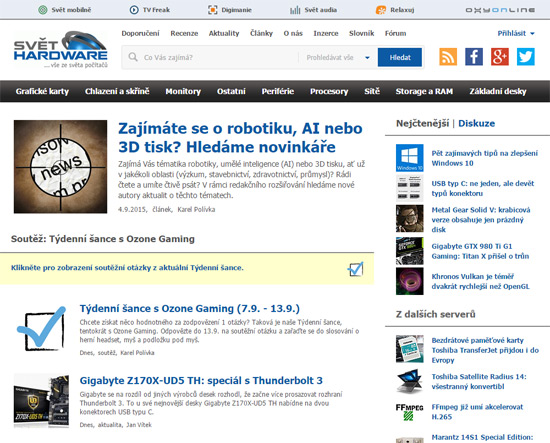The height and width of the screenshot is (443, 550).
Task: Go to Aktuality in top navigation
Action: click(224, 33)
